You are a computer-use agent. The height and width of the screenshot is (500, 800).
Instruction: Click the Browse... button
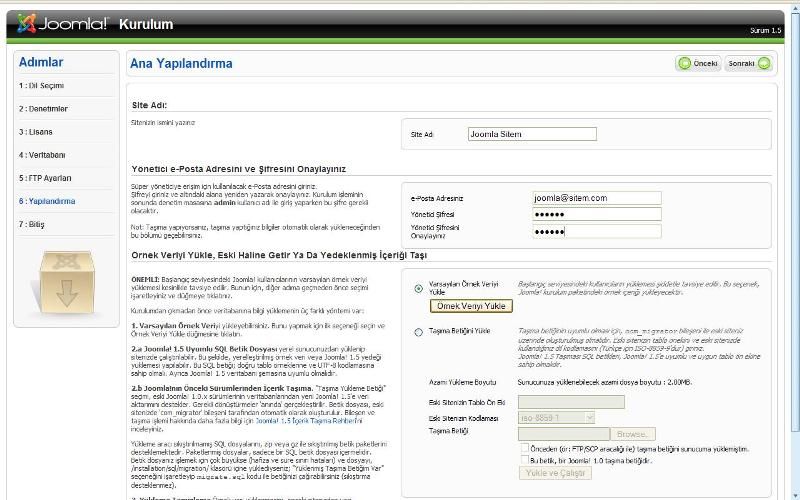[x=633, y=434]
